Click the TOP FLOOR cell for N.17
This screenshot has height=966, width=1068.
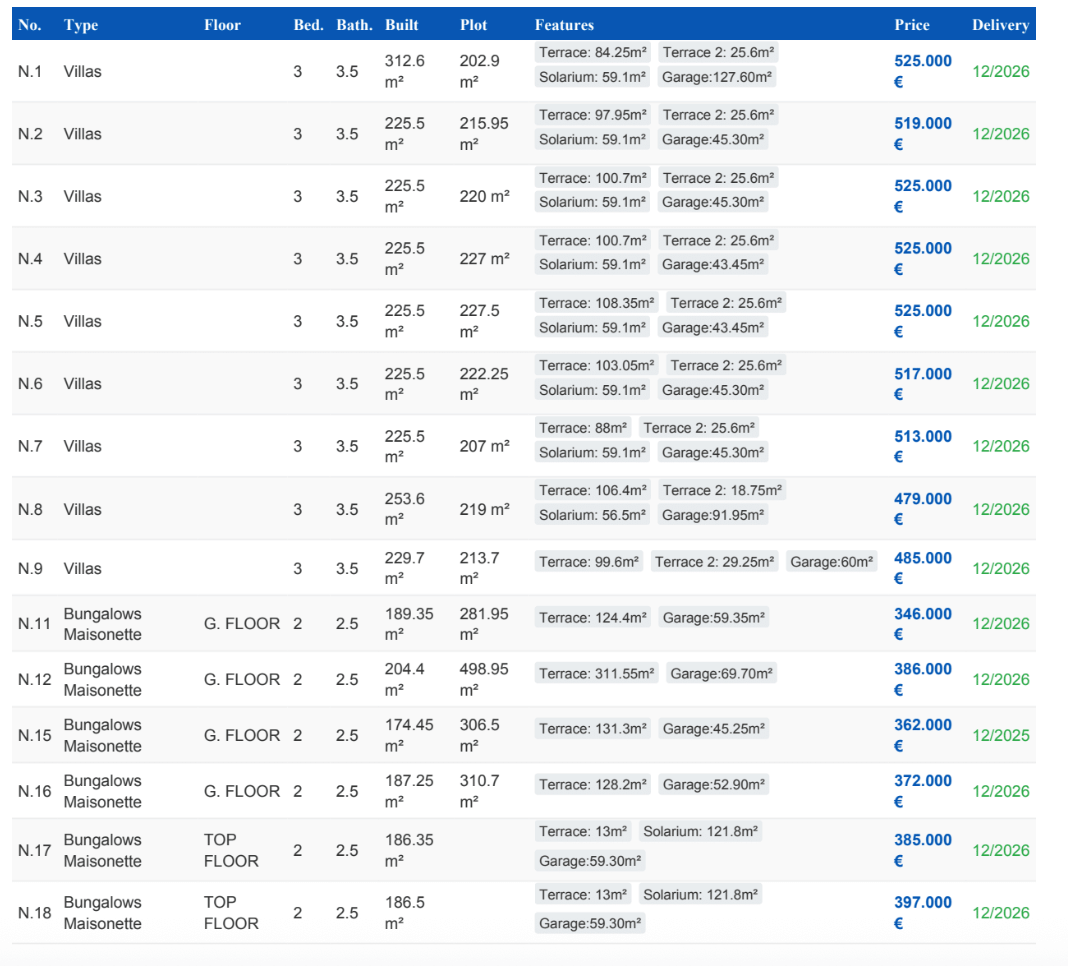pos(231,850)
